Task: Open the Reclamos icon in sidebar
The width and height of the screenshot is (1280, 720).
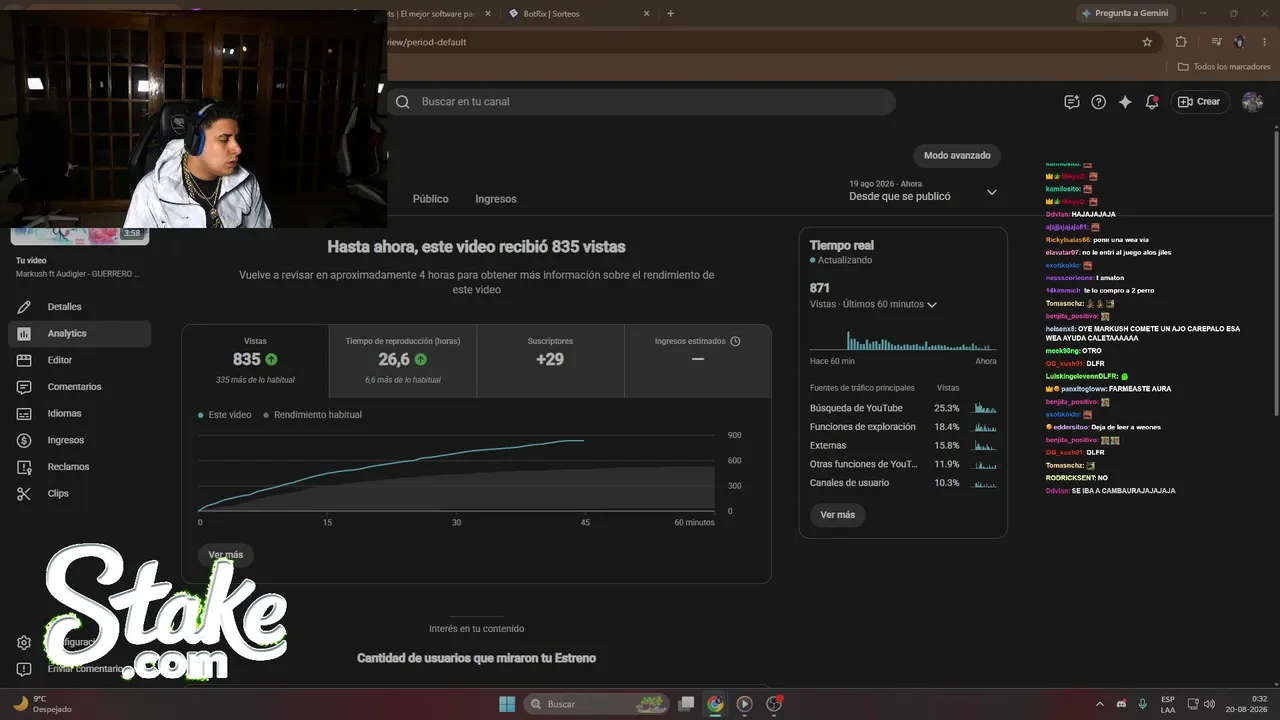Action: [25, 467]
